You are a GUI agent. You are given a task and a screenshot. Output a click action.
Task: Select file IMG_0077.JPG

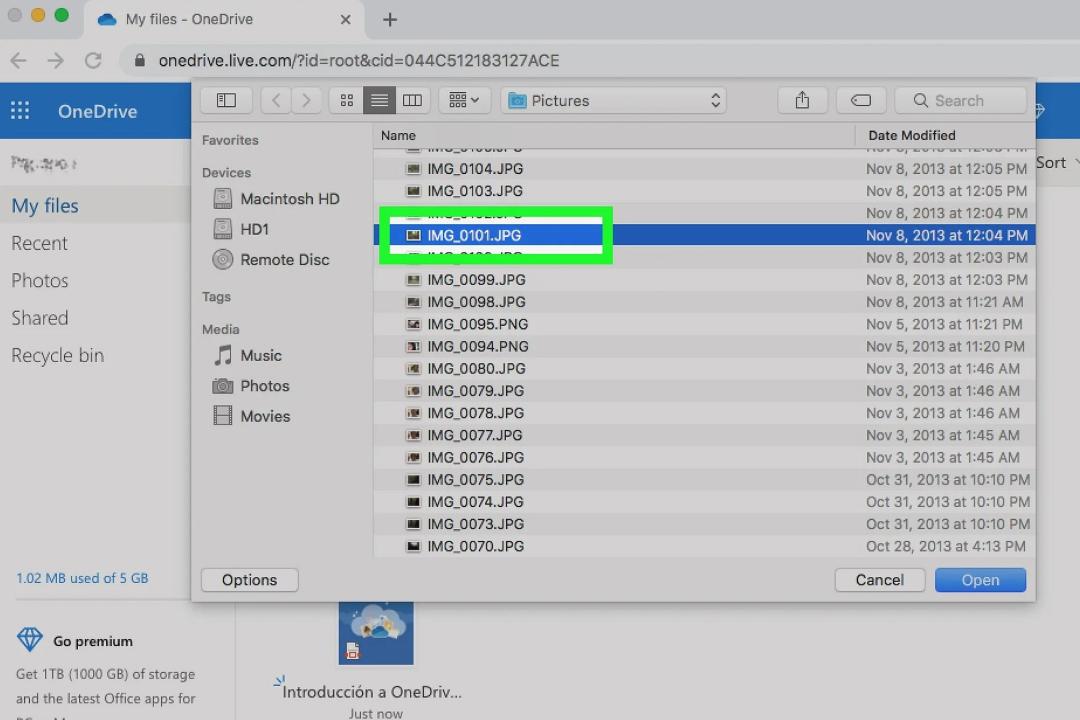[x=704, y=435]
